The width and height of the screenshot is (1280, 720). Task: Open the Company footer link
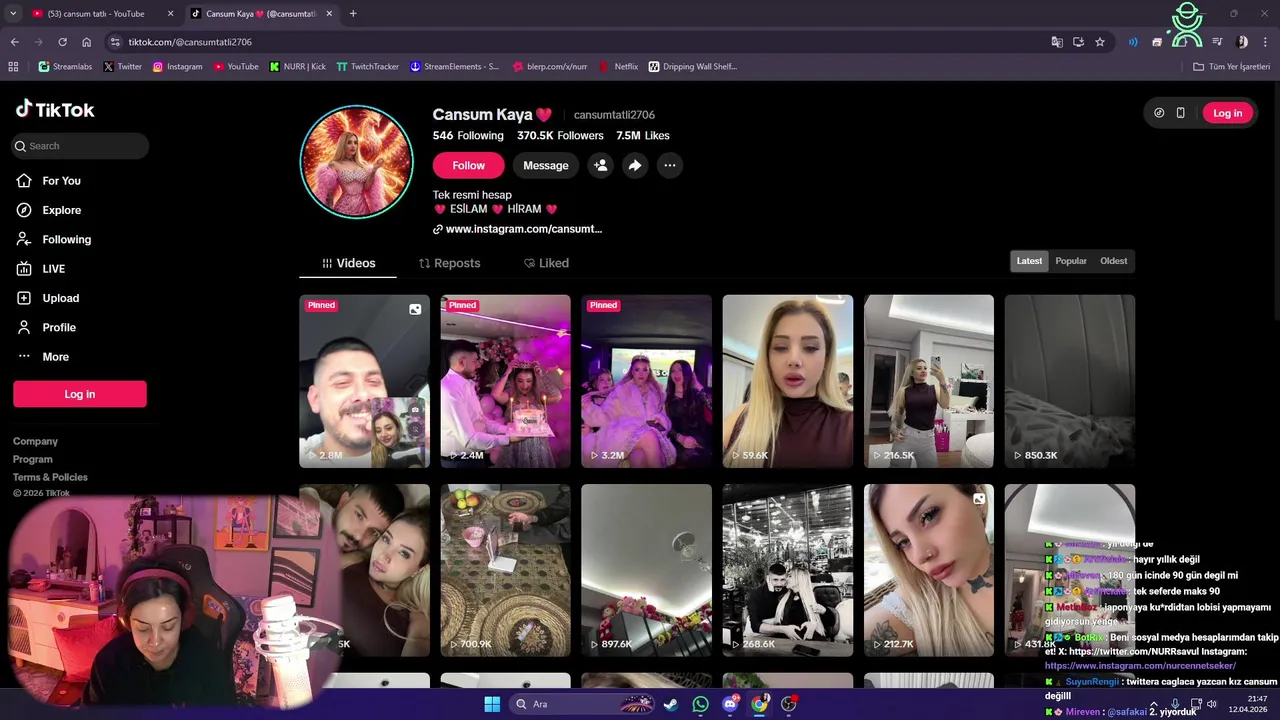pos(35,441)
